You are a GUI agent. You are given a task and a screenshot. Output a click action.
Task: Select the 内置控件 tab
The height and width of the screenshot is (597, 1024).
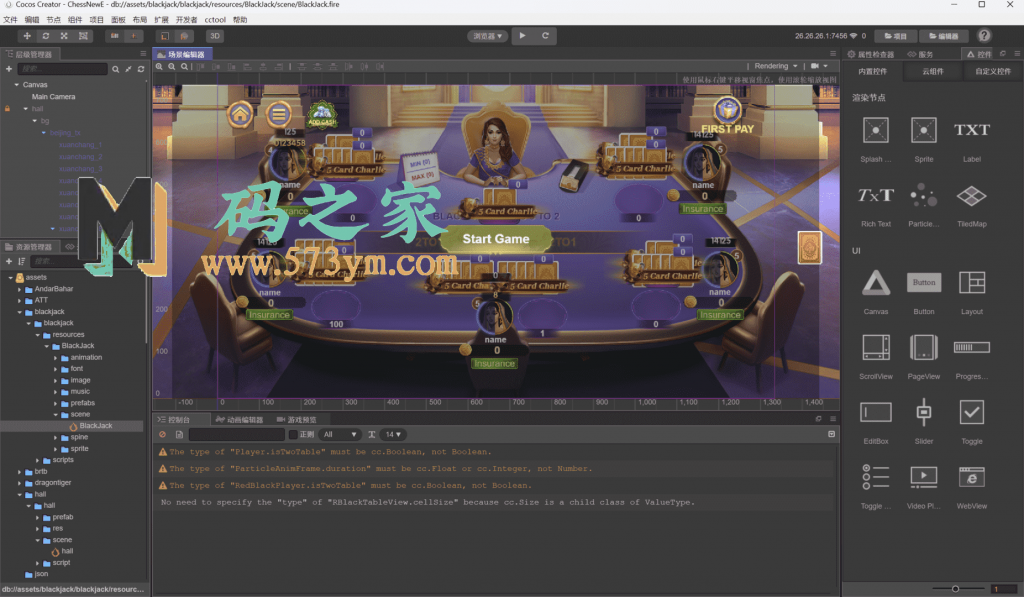pyautogui.click(x=872, y=71)
